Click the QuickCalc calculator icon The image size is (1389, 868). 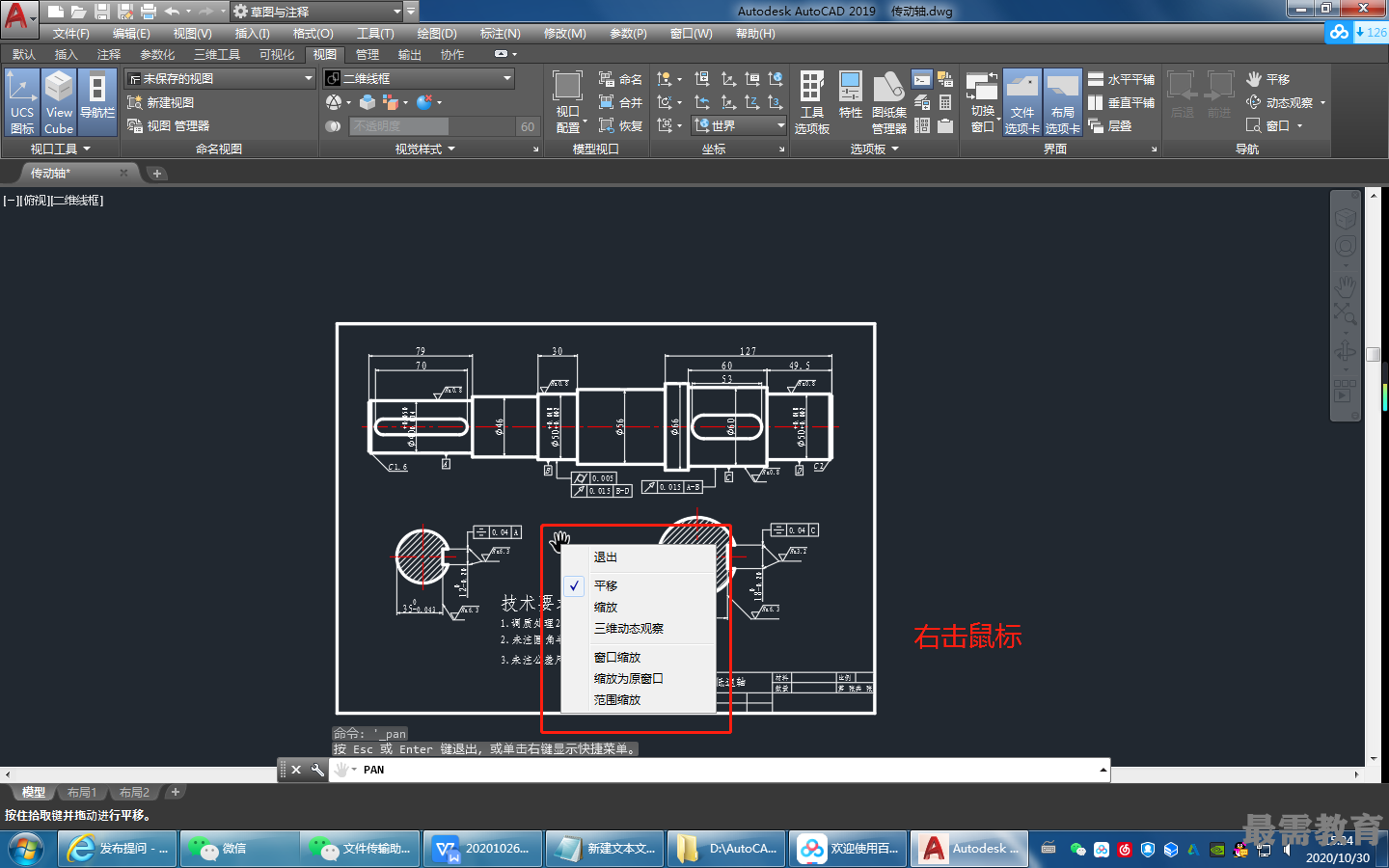pos(945,102)
